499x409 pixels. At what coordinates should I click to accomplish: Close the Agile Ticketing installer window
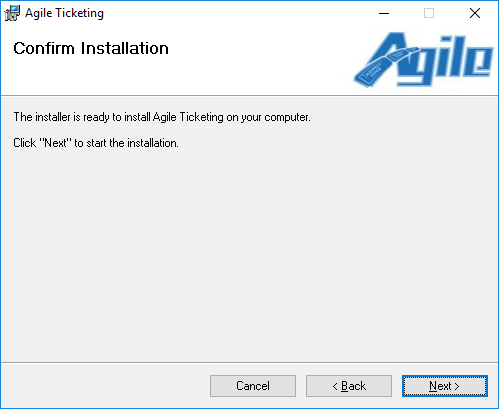point(475,13)
